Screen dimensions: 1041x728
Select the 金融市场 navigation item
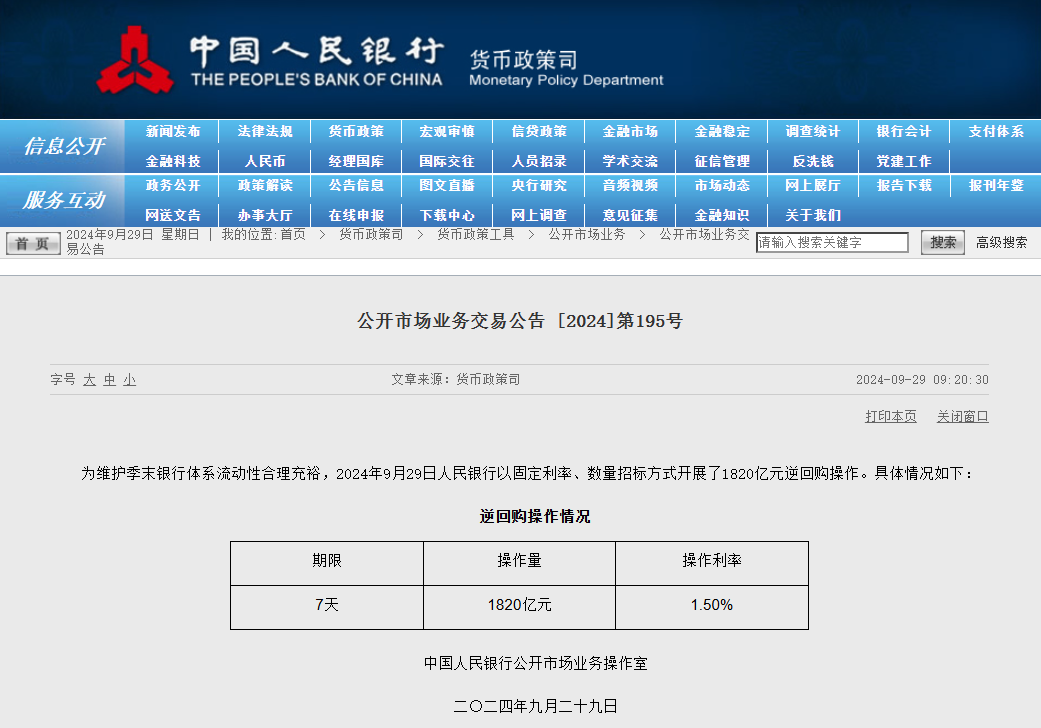630,132
